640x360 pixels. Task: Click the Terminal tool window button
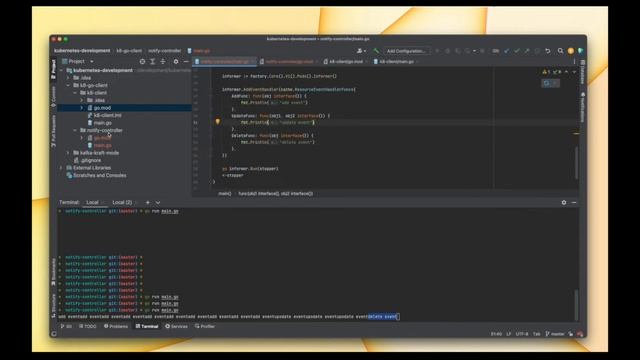coord(147,327)
